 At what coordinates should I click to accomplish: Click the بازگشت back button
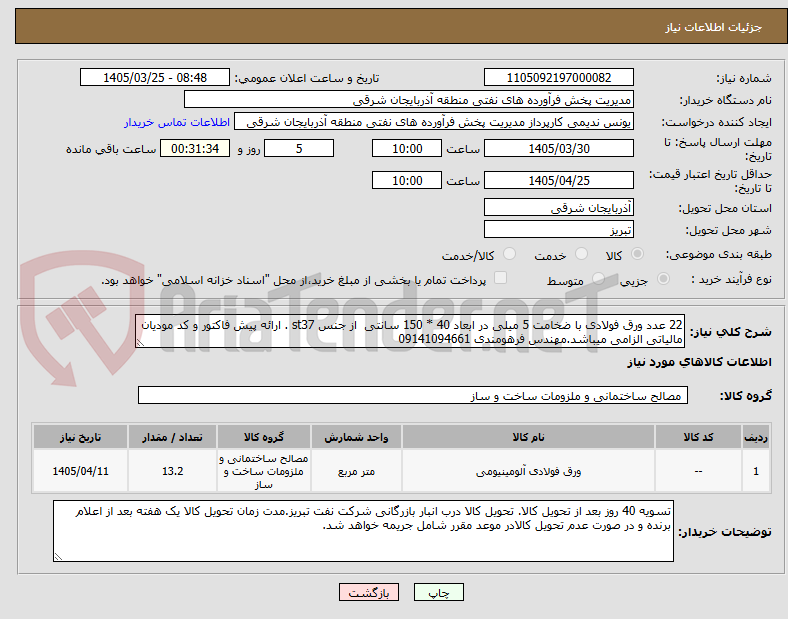[x=369, y=592]
